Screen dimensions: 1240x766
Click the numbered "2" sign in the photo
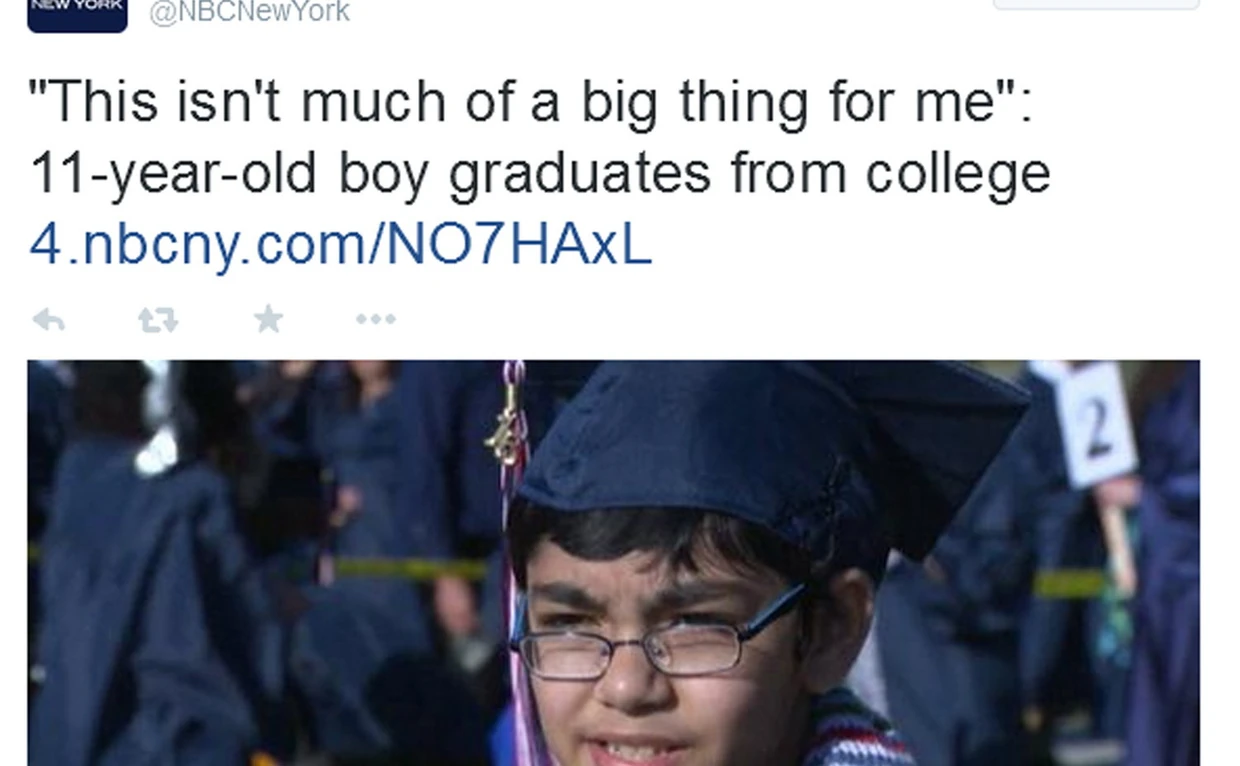coord(1096,424)
